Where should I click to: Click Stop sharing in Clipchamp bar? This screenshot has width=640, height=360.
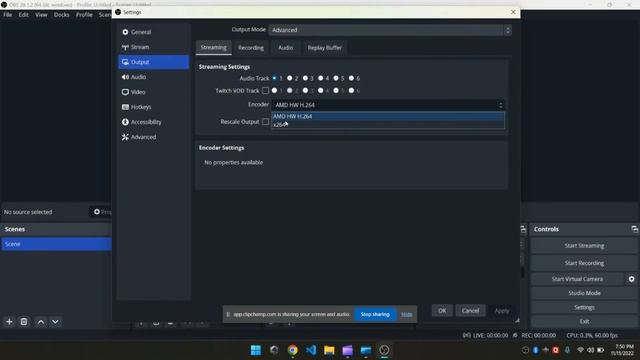(375, 314)
